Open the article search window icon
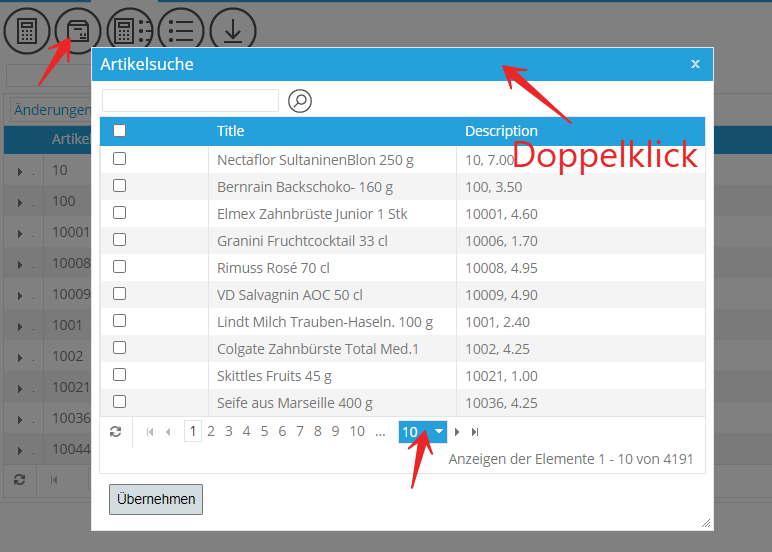The image size is (772, 552). pos(78,31)
